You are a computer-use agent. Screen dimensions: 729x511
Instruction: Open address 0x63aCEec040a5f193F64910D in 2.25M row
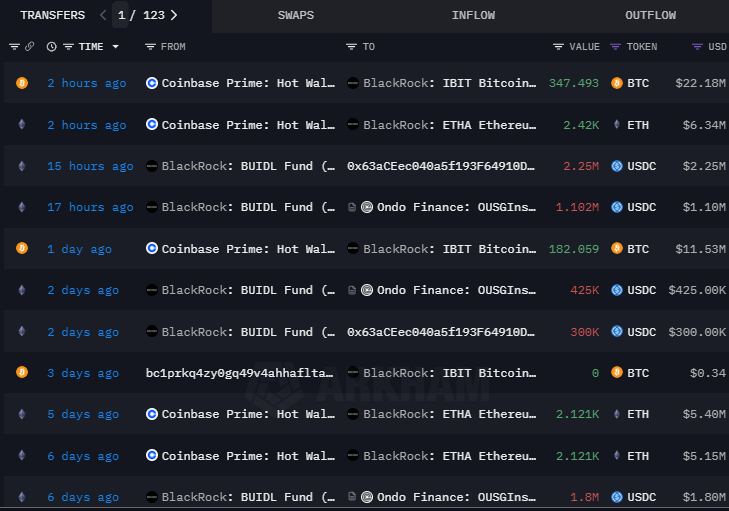click(x=441, y=166)
